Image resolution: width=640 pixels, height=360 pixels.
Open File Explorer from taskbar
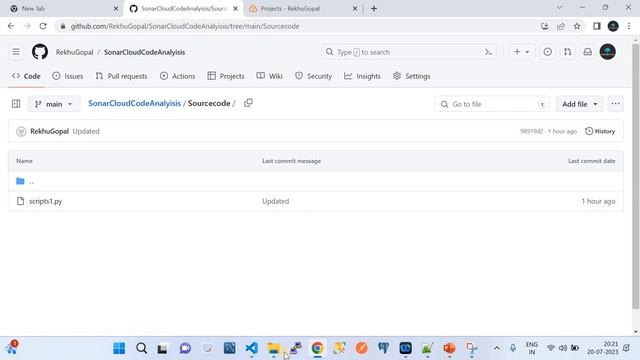click(x=273, y=348)
